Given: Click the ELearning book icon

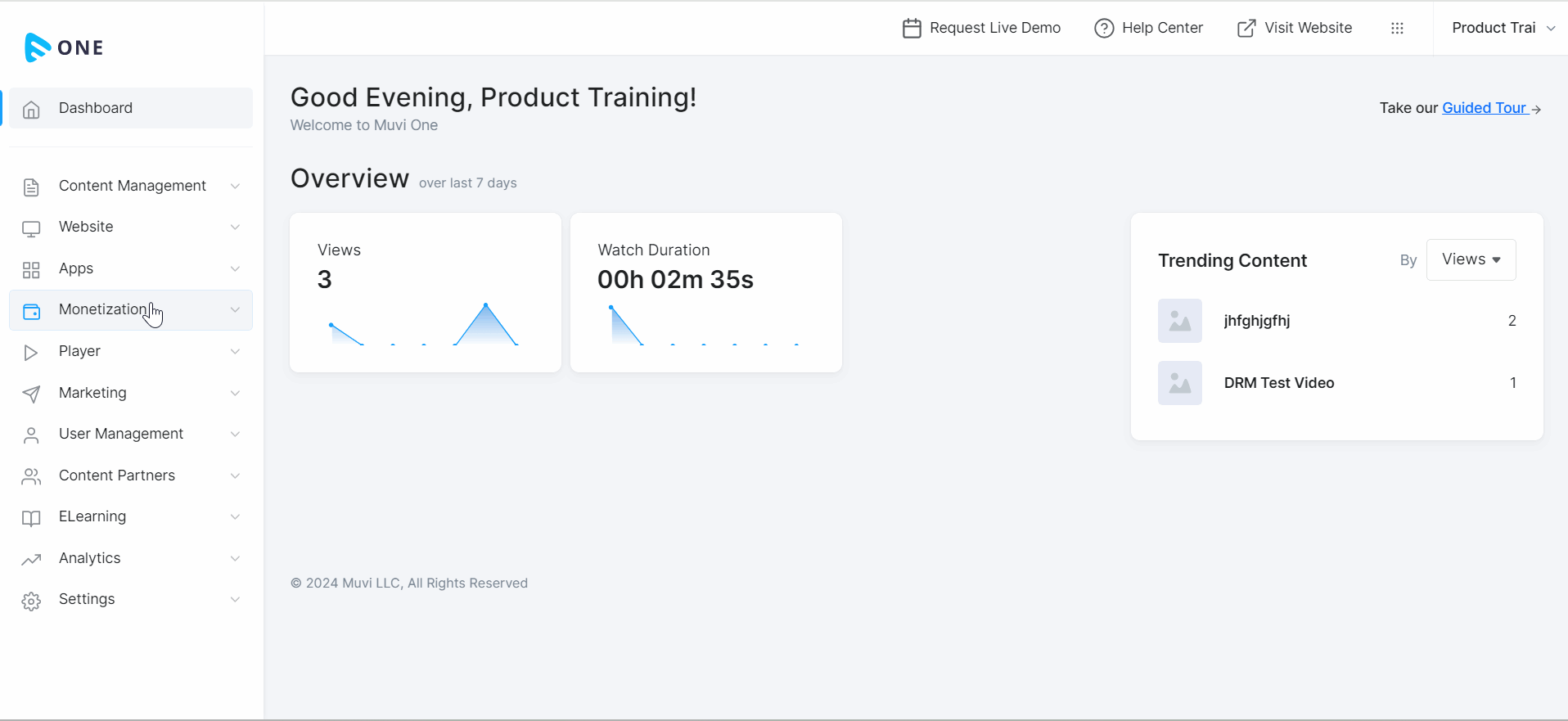Looking at the screenshot, I should 31,518.
